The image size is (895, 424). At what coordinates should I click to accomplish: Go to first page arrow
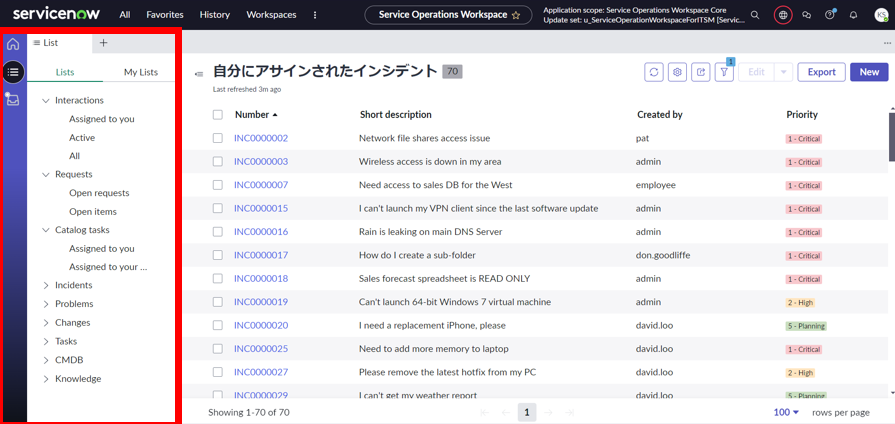pyautogui.click(x=485, y=413)
